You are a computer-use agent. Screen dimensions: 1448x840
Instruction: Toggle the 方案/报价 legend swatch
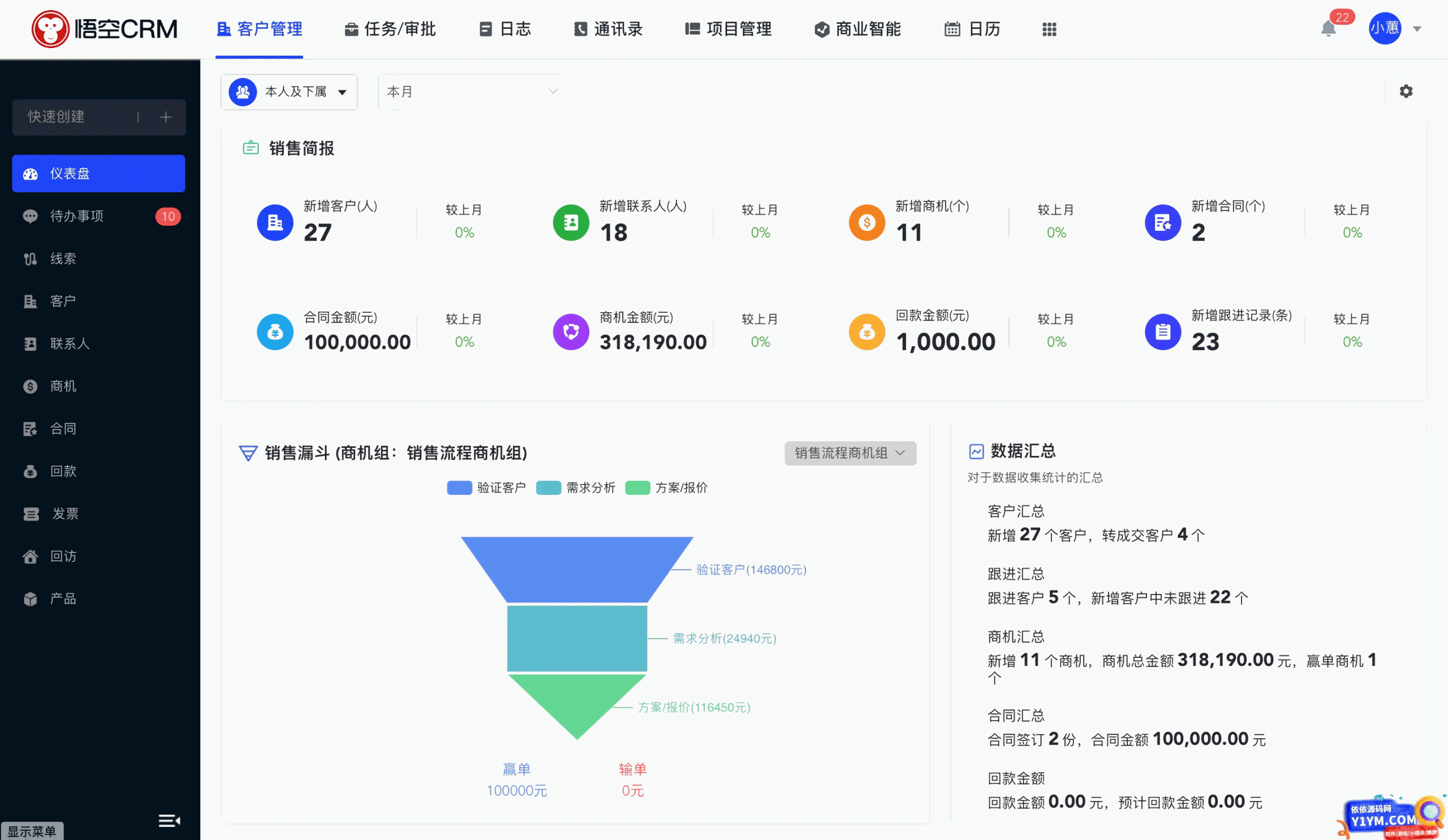637,488
